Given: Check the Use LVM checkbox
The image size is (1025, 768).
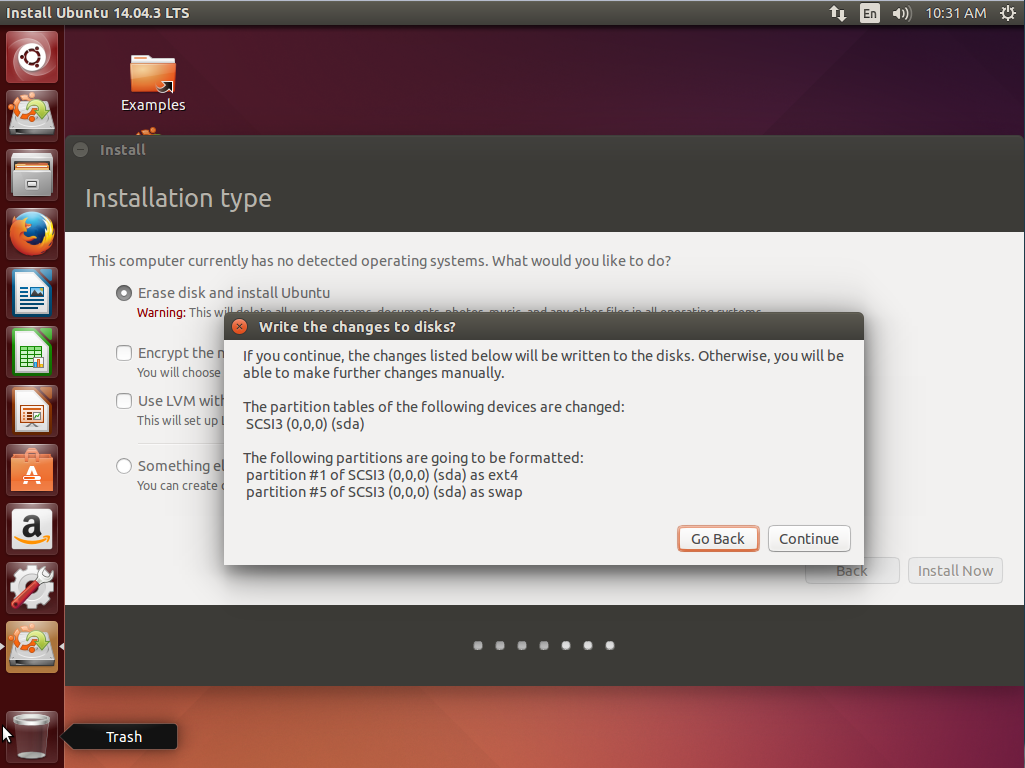Looking at the screenshot, I should (124, 401).
